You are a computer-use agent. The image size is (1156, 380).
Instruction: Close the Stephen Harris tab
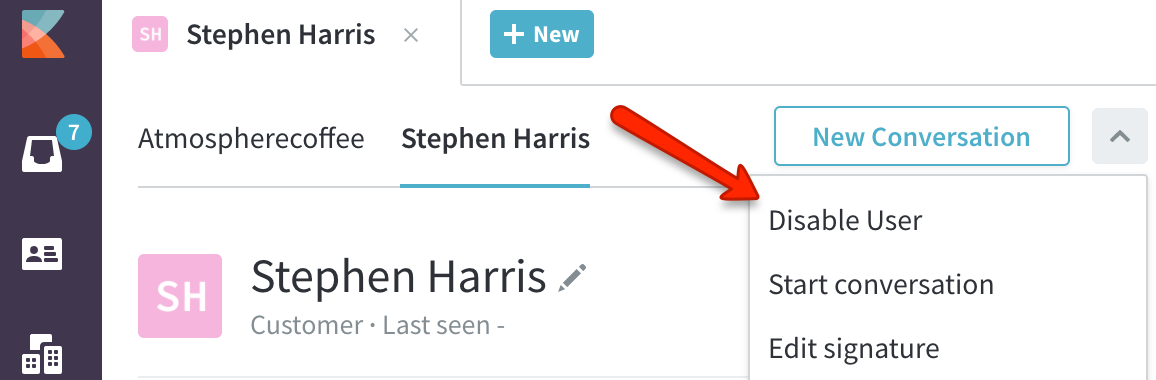pyautogui.click(x=411, y=35)
